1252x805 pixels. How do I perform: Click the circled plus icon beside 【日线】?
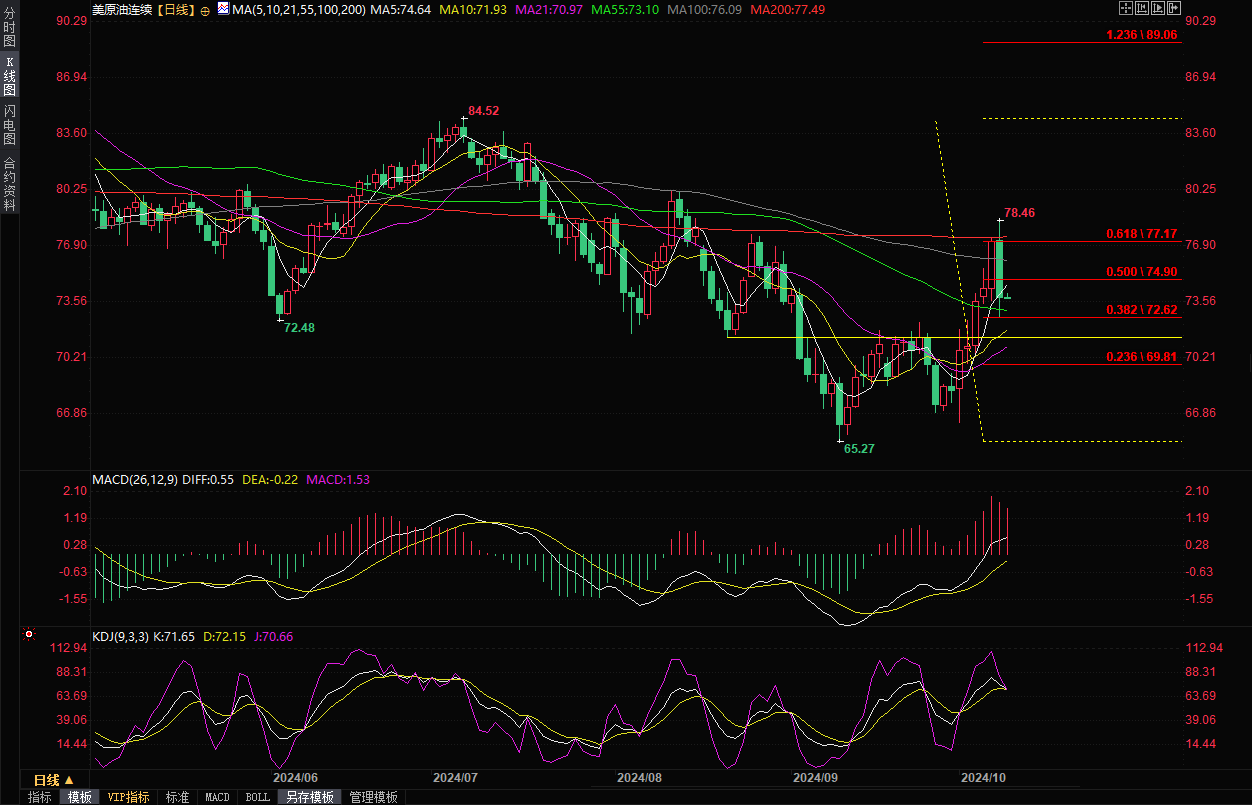point(205,10)
